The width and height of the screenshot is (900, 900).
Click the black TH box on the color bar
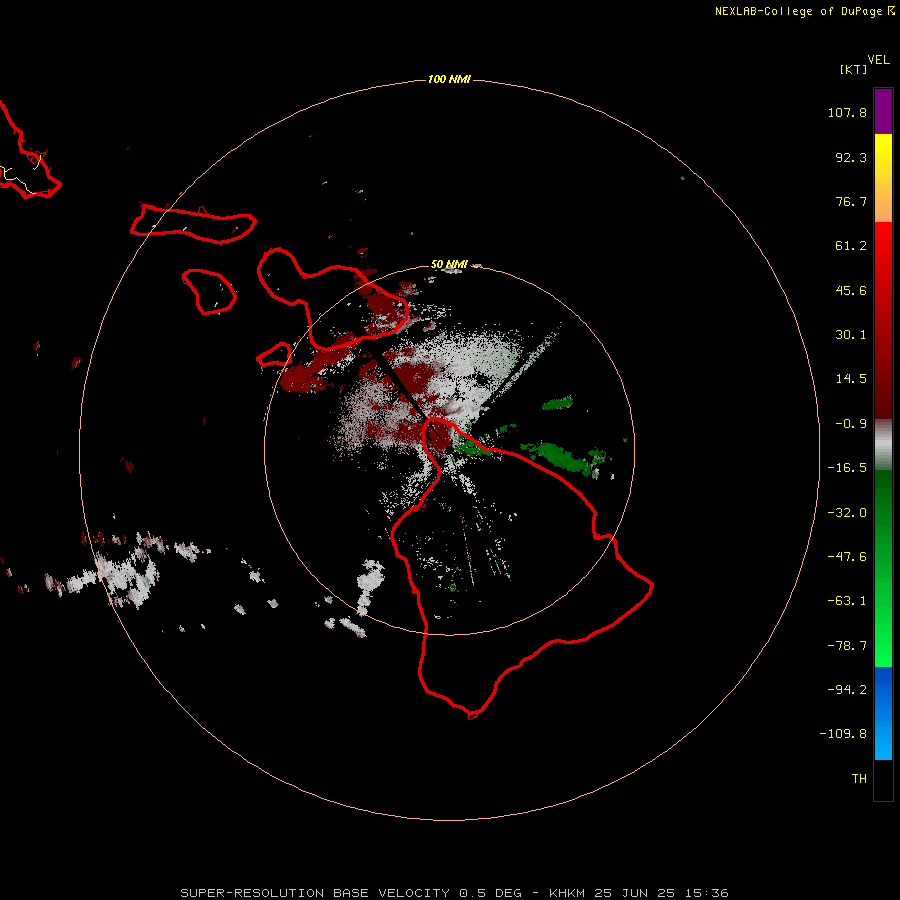(883, 780)
